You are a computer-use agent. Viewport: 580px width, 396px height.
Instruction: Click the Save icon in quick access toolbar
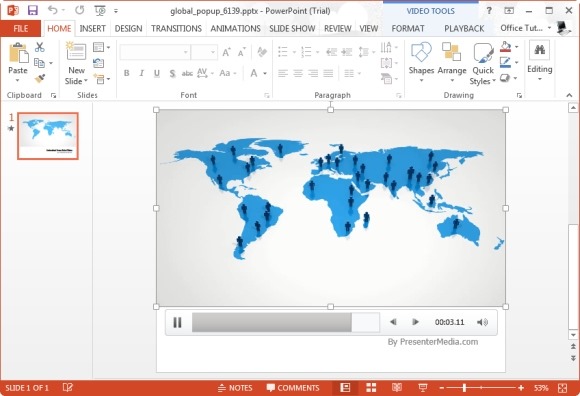tap(33, 10)
